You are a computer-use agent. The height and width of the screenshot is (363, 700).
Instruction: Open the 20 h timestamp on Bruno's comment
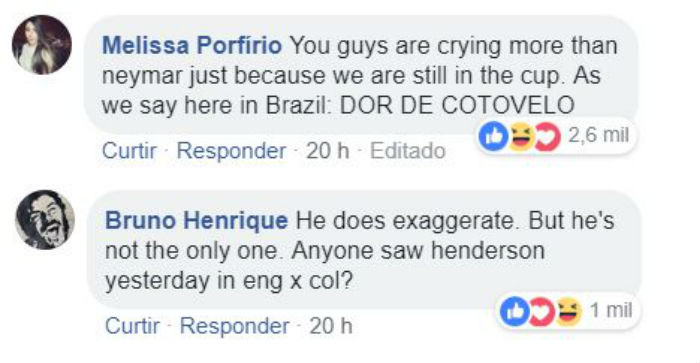click(331, 325)
